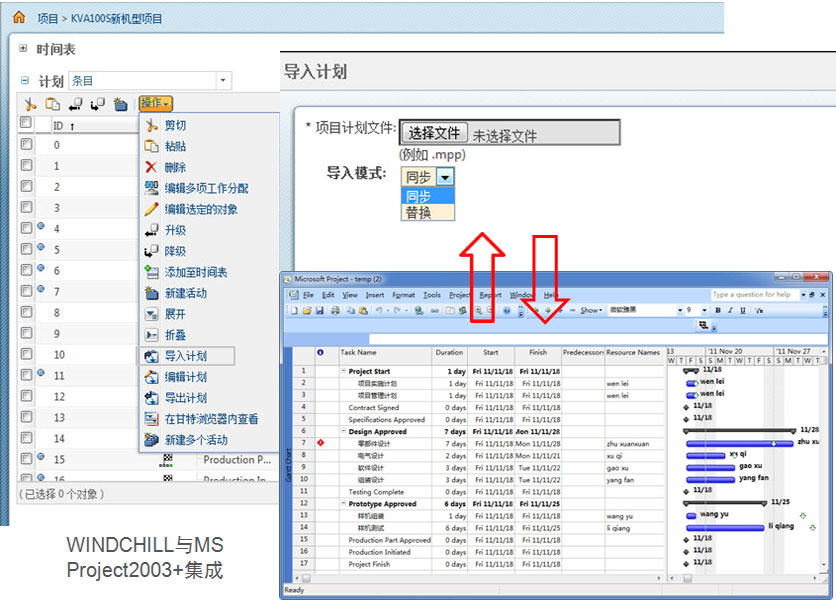Select 同步 in the import mode list

coord(428,196)
